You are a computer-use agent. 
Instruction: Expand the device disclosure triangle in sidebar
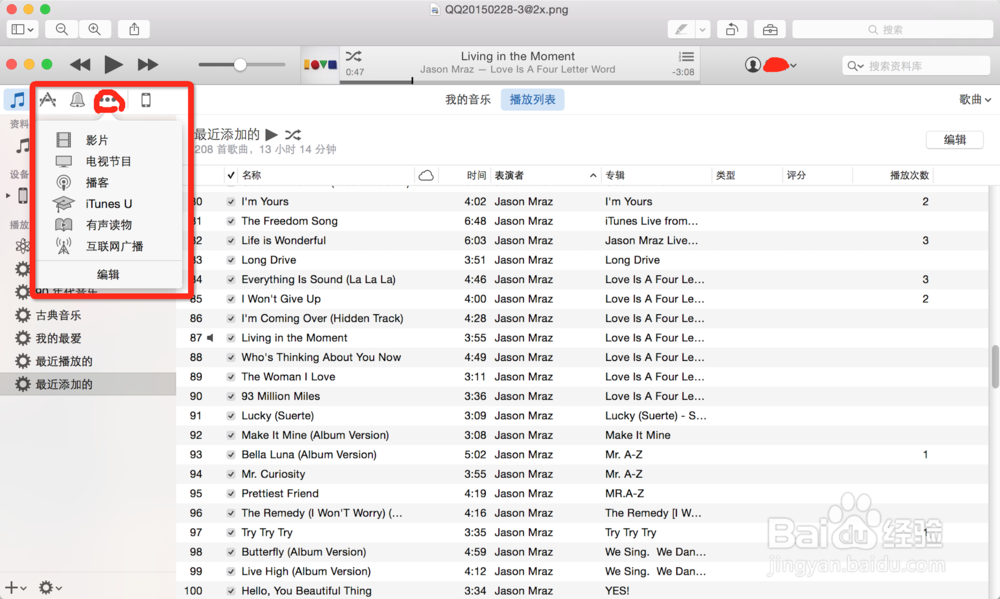(8, 195)
